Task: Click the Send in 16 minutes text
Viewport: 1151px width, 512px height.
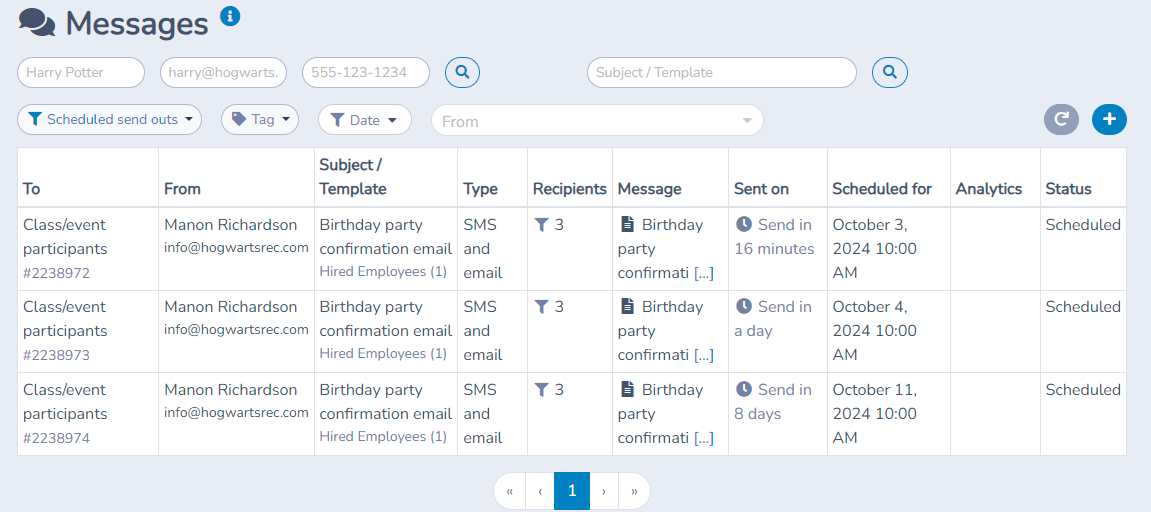Action: (774, 237)
